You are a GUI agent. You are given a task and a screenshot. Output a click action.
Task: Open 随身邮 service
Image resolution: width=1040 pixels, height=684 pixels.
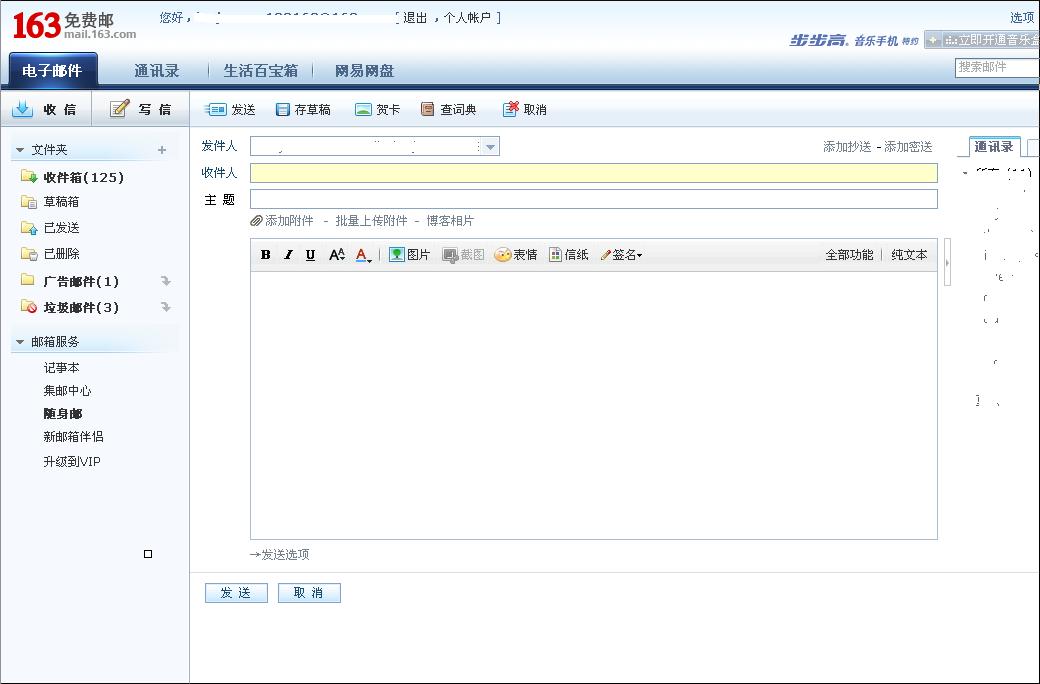click(x=63, y=413)
